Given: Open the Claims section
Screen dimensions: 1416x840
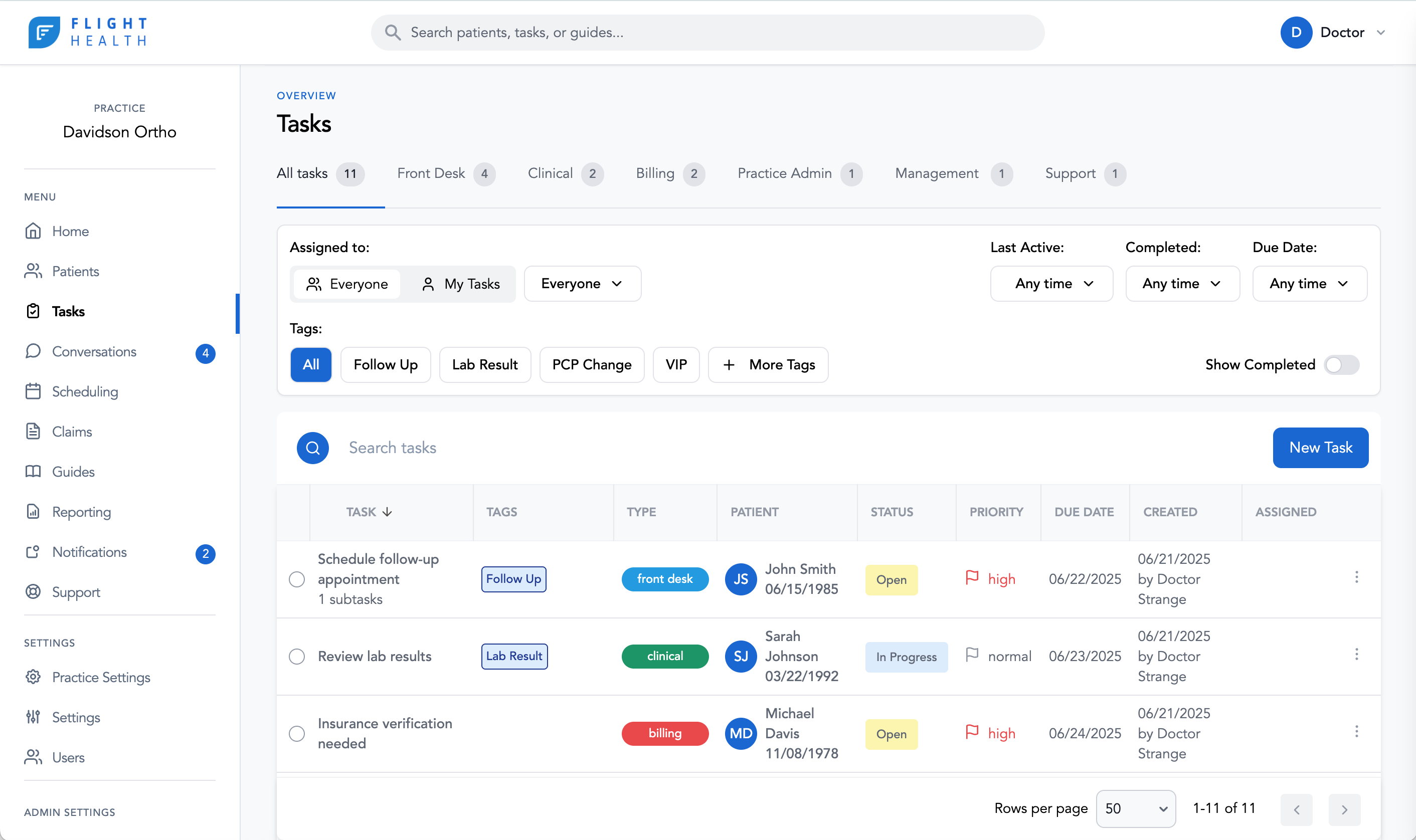Looking at the screenshot, I should [72, 432].
